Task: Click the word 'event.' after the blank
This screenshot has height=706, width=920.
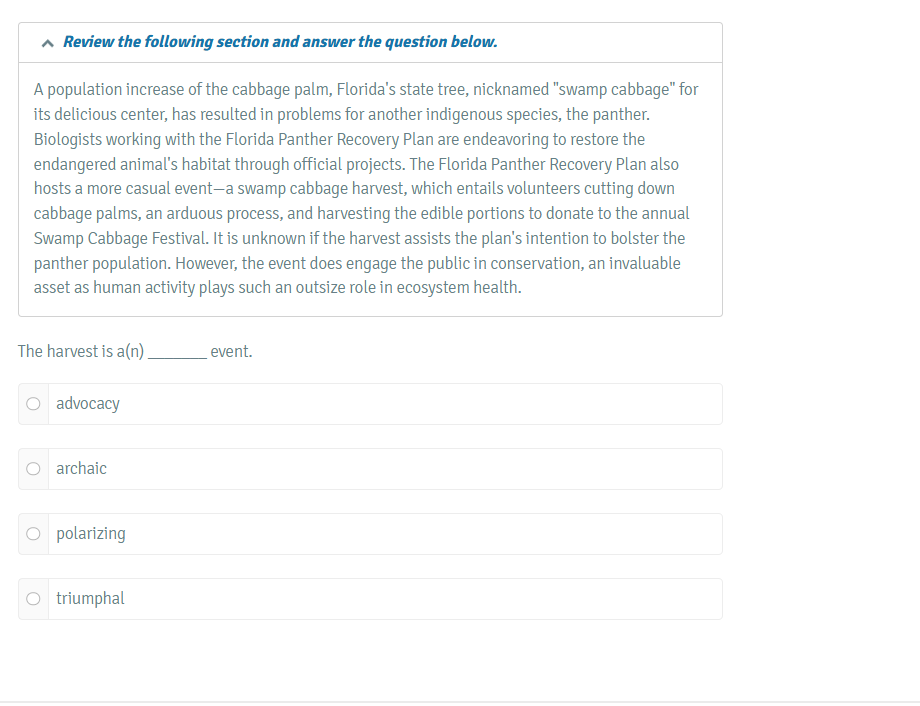Action: 231,352
